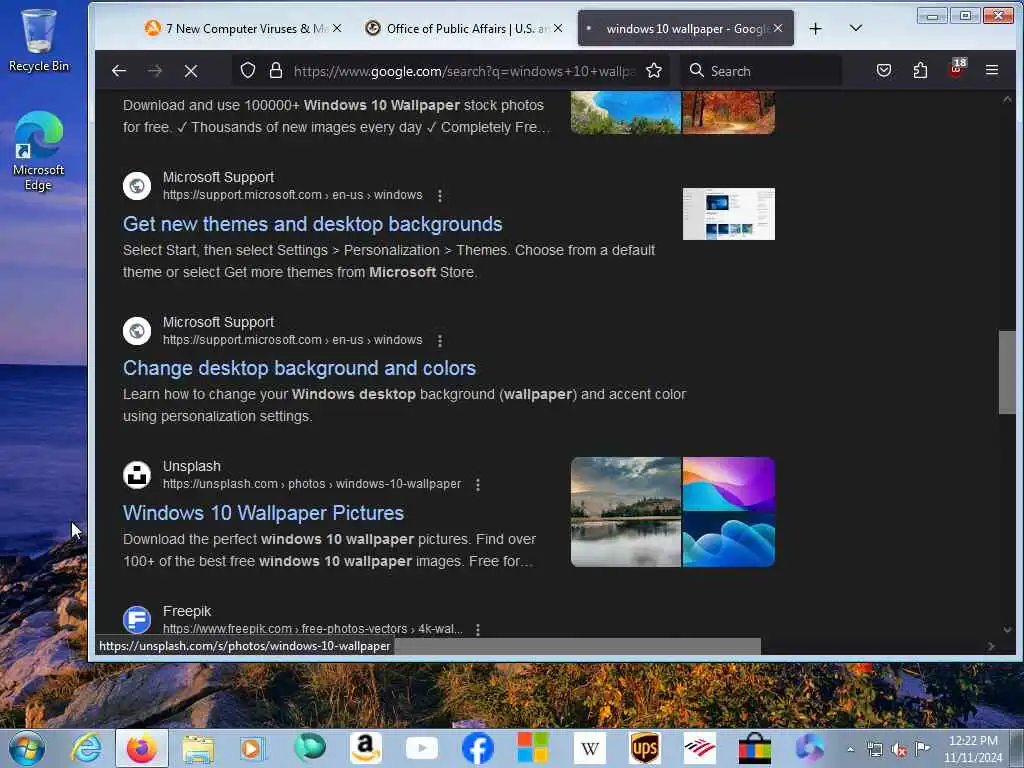Viewport: 1024px width, 768px height.
Task: Open the Freepik result's three-dot menu
Action: (478, 630)
